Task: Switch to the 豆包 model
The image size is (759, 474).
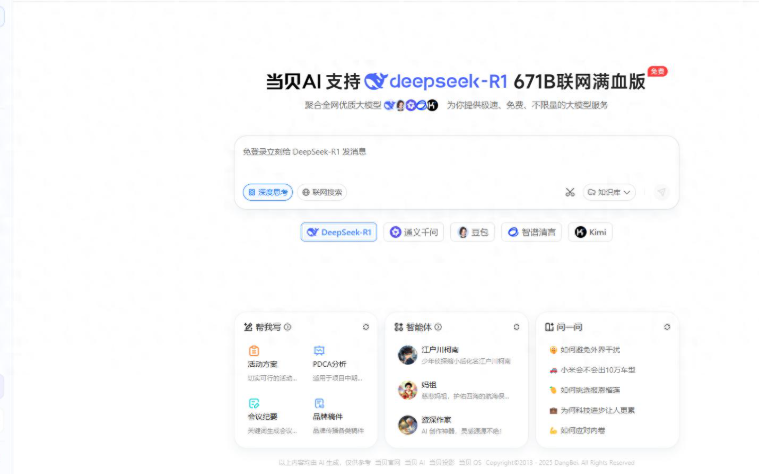Action: pos(472,232)
